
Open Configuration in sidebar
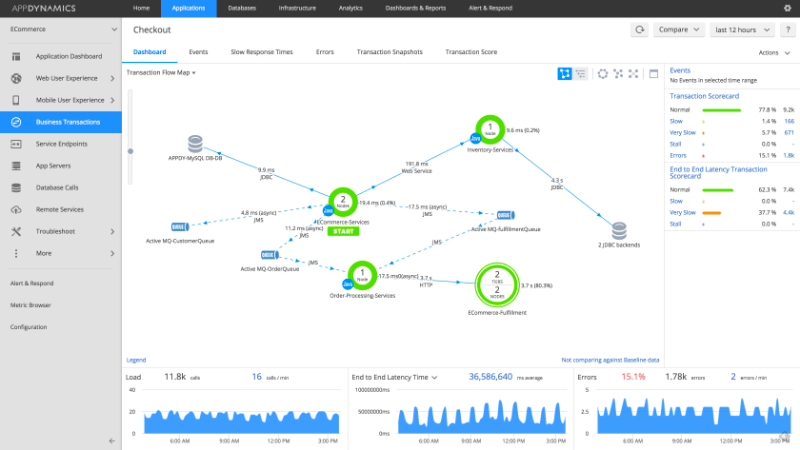(x=29, y=327)
